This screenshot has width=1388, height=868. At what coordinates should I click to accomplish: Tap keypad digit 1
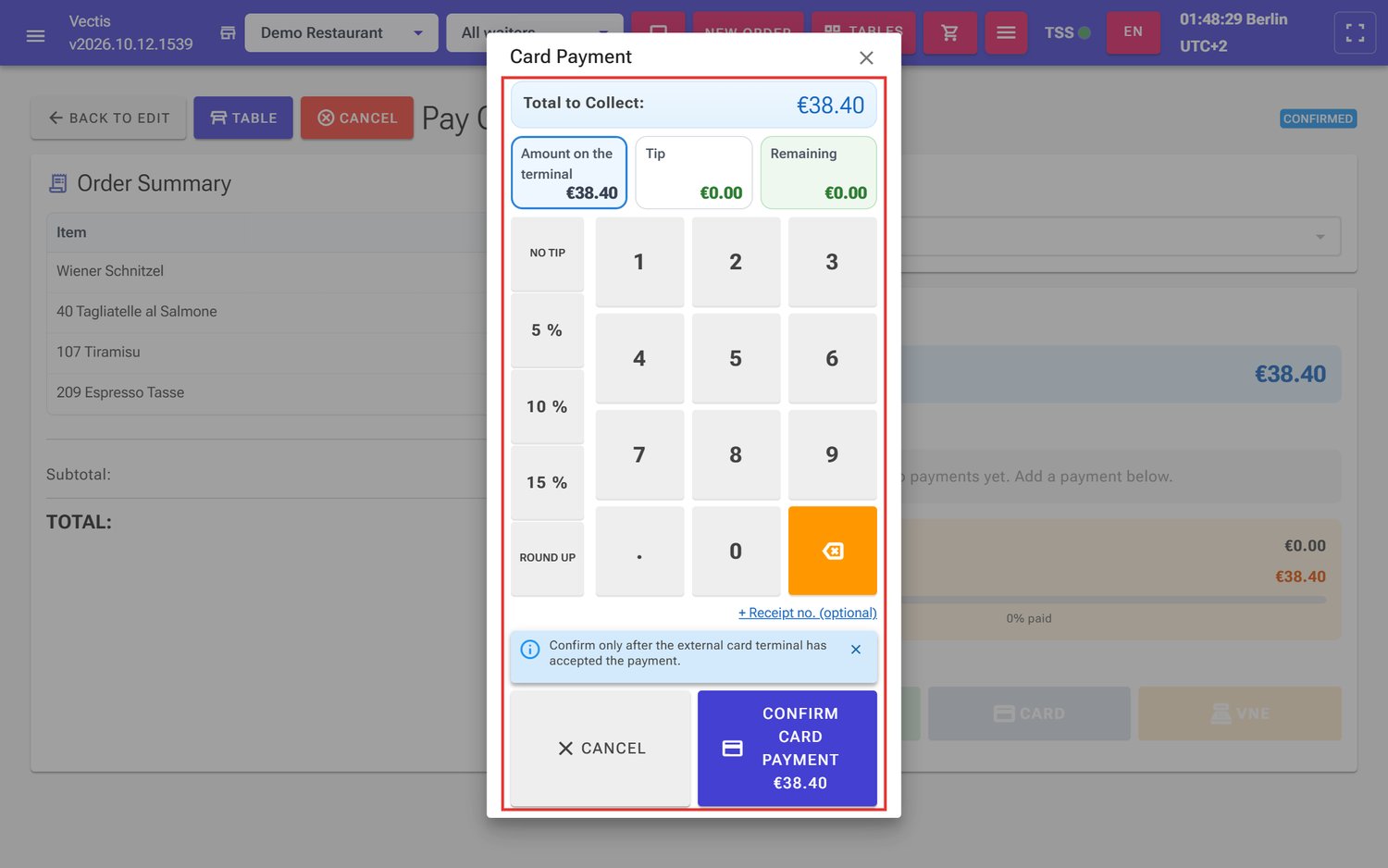639,262
